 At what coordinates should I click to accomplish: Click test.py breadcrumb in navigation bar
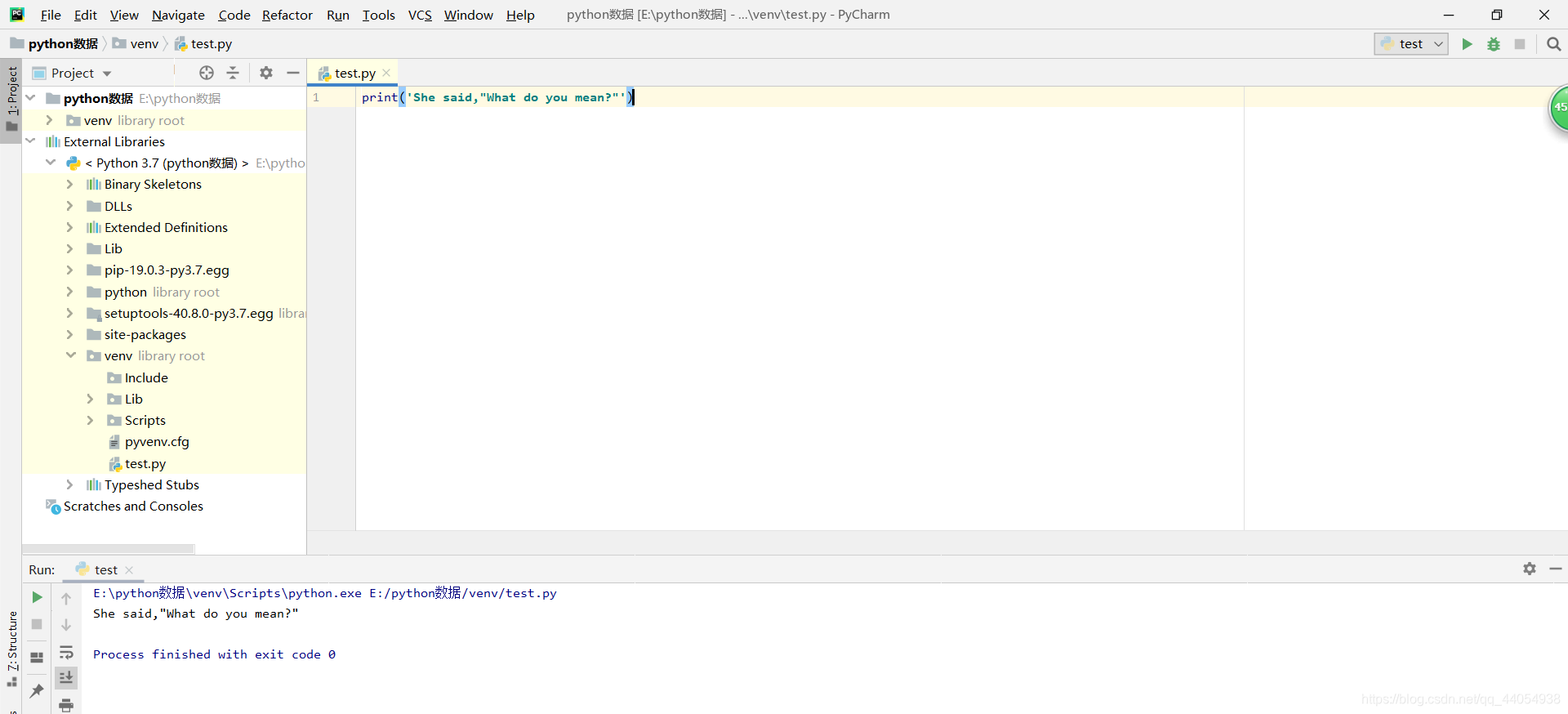pos(203,44)
